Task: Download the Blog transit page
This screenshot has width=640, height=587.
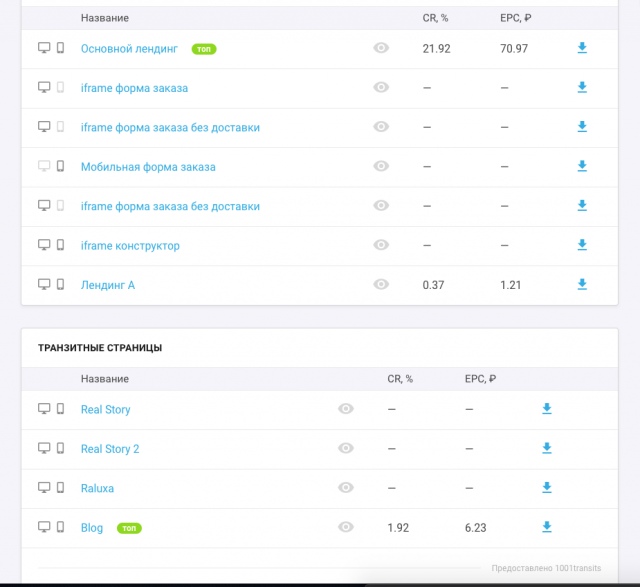Action: (547, 527)
